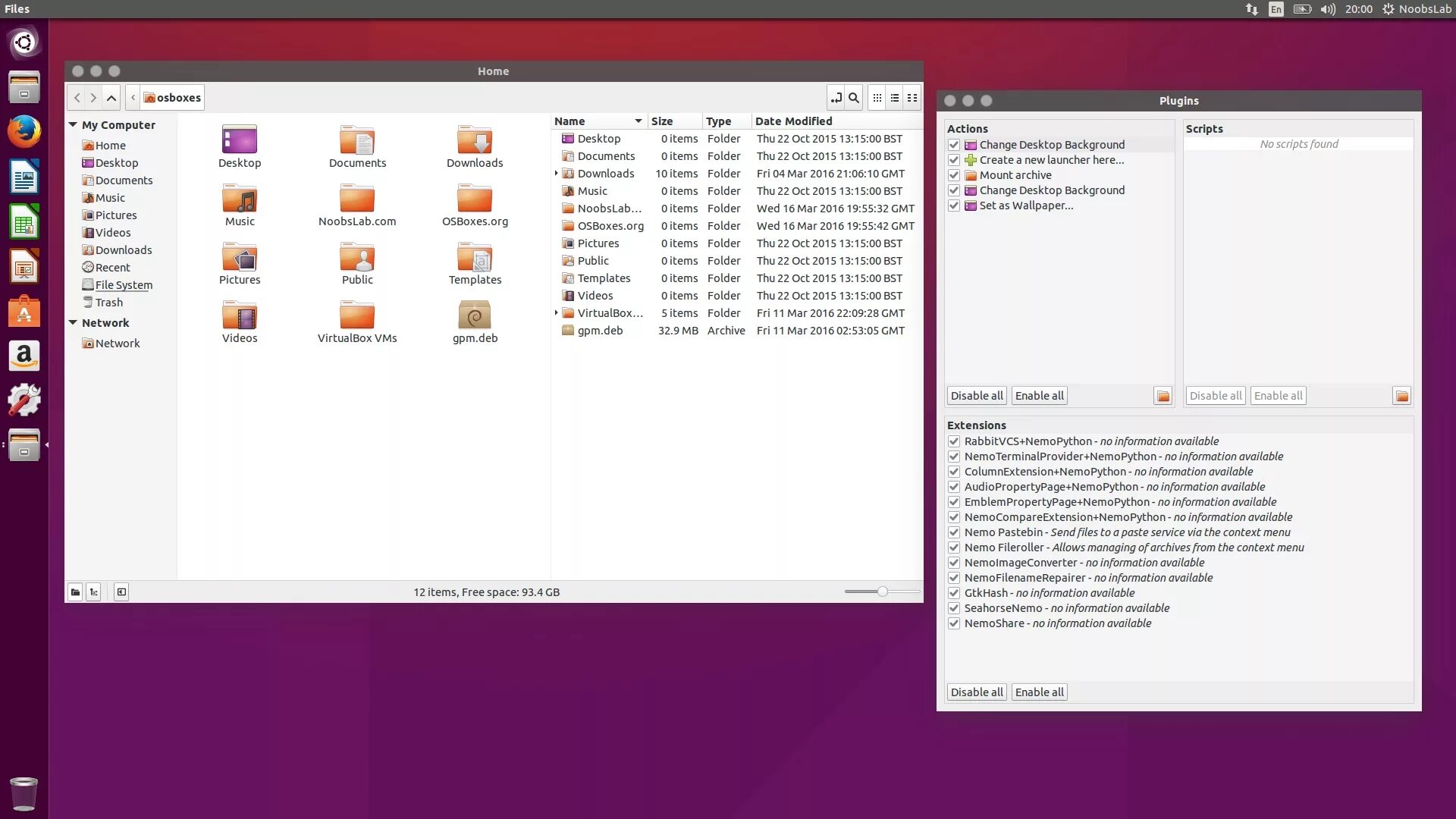
Task: Switch to list view in toolbar
Action: [x=895, y=98]
